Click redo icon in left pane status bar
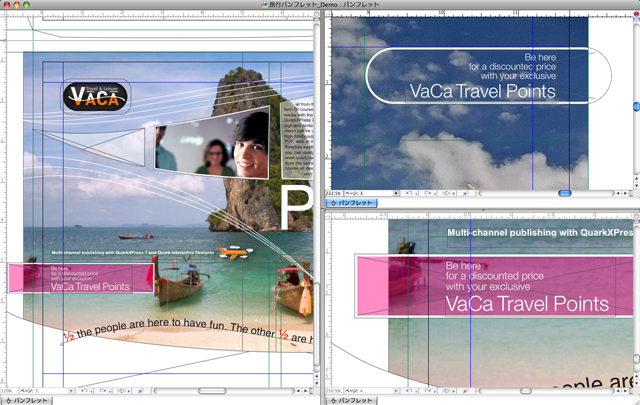The height and width of the screenshot is (405, 640). click(102, 391)
